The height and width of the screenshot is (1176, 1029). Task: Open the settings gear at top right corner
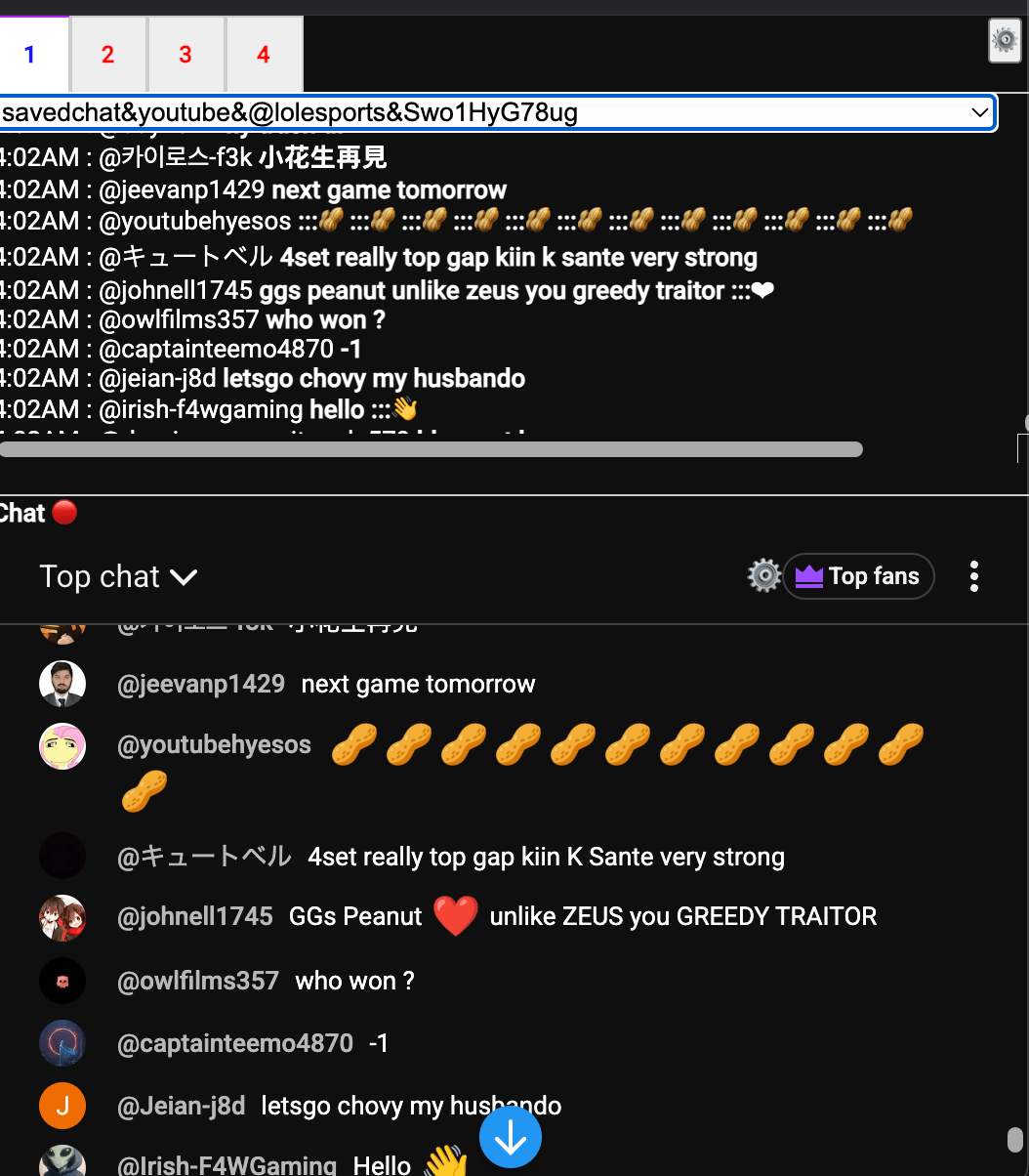click(x=1005, y=40)
